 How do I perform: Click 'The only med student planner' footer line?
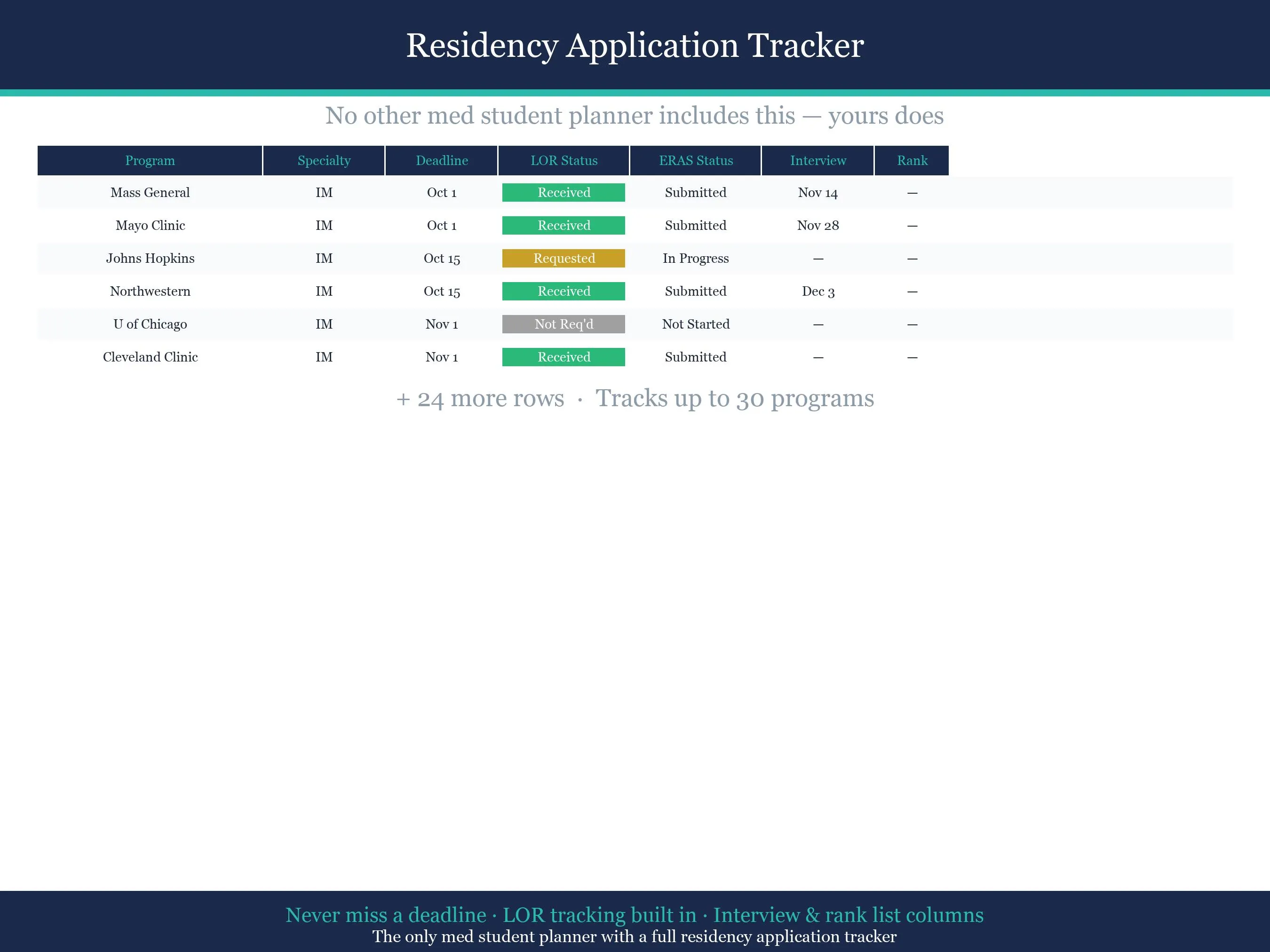(635, 936)
